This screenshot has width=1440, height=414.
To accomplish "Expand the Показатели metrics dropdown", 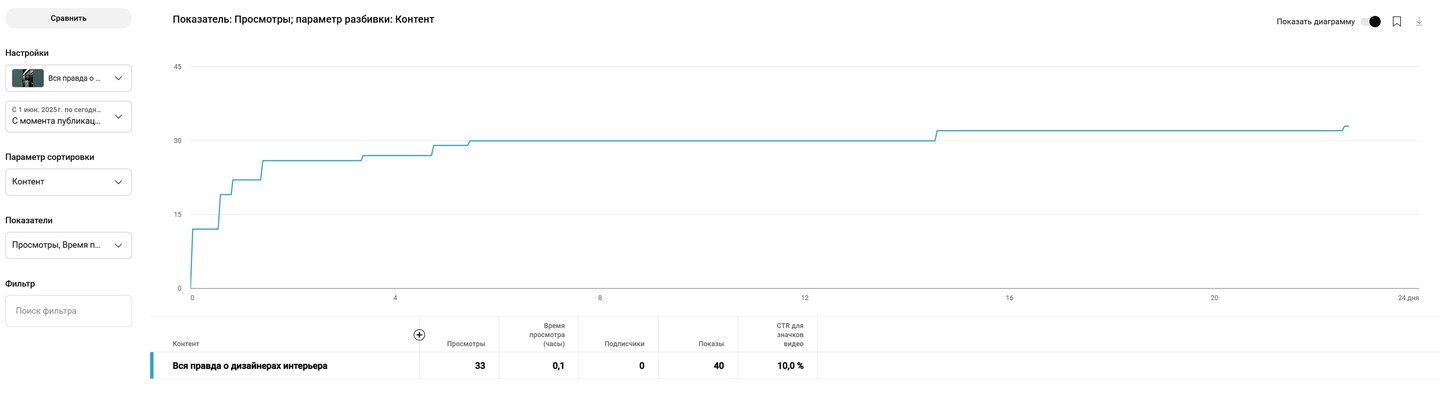I will (x=69, y=245).
